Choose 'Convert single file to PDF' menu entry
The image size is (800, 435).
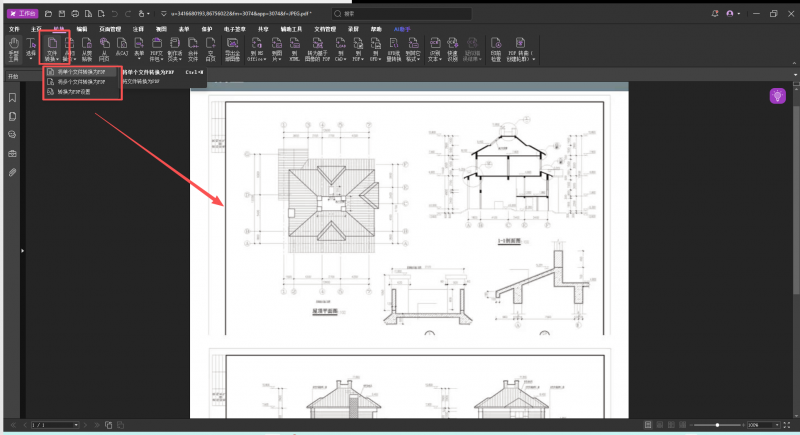coord(82,72)
